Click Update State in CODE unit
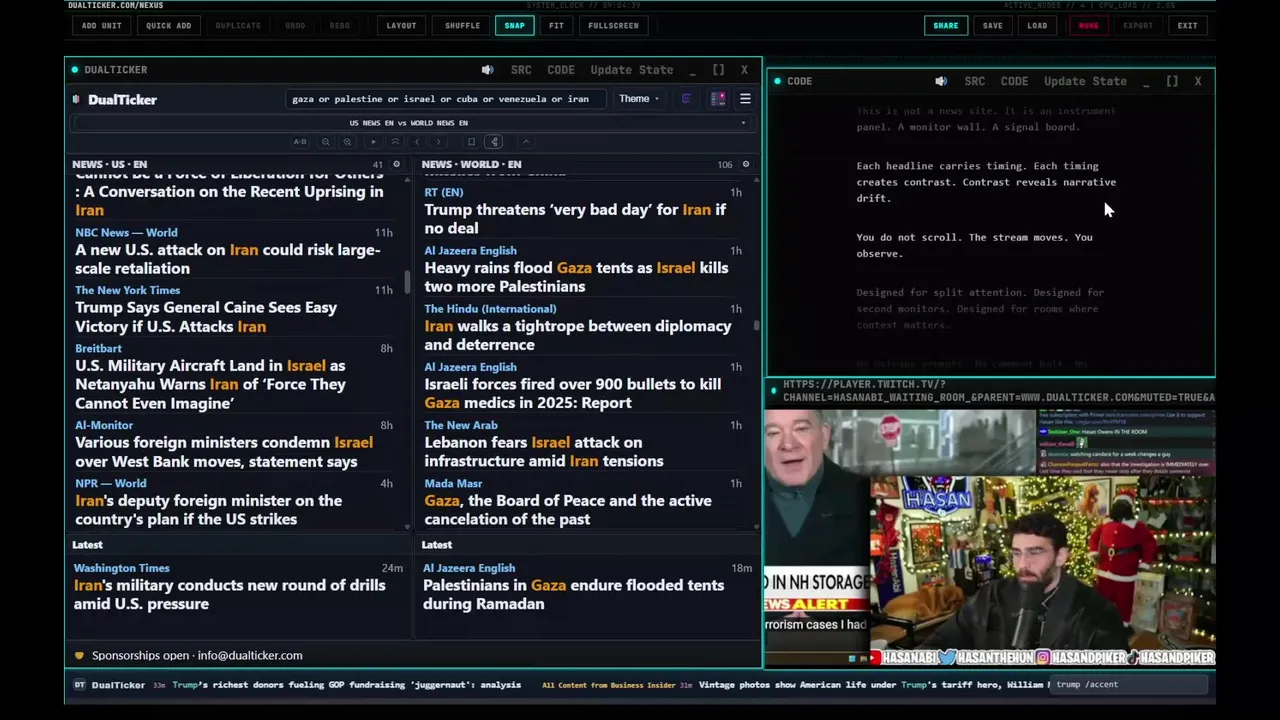The width and height of the screenshot is (1280, 720). tap(1085, 81)
